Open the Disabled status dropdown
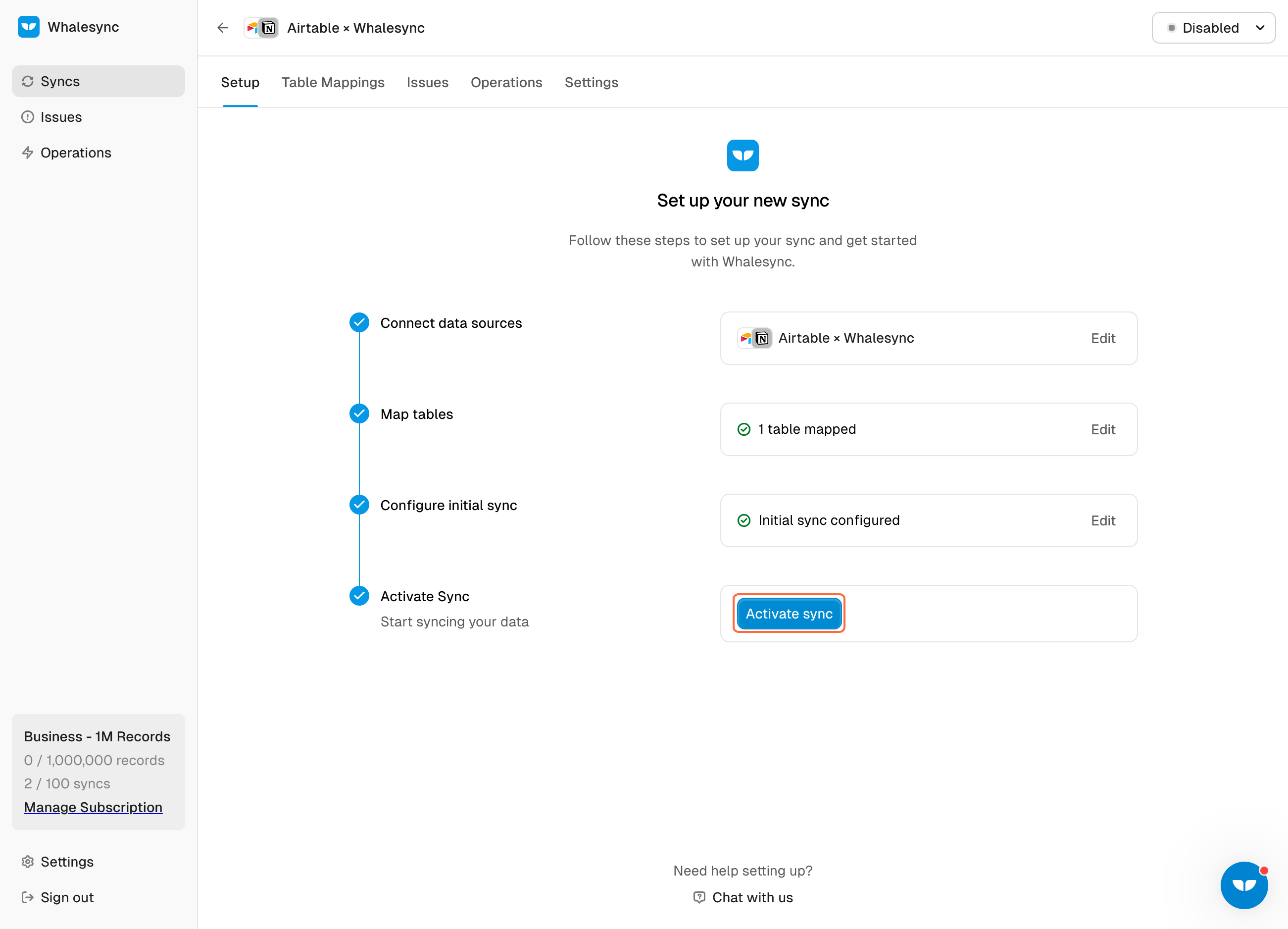Screen dimensions: 1288x929 pyautogui.click(x=1214, y=28)
